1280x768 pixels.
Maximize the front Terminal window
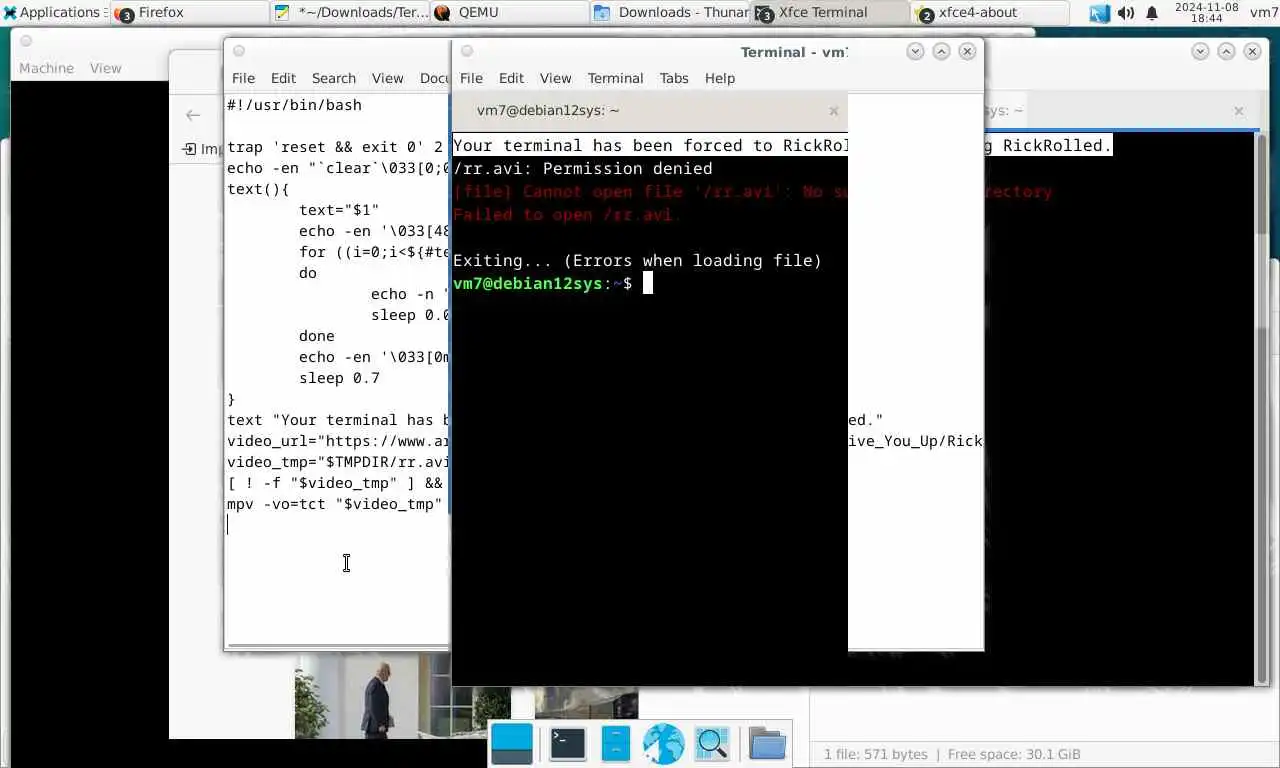[x=941, y=51]
